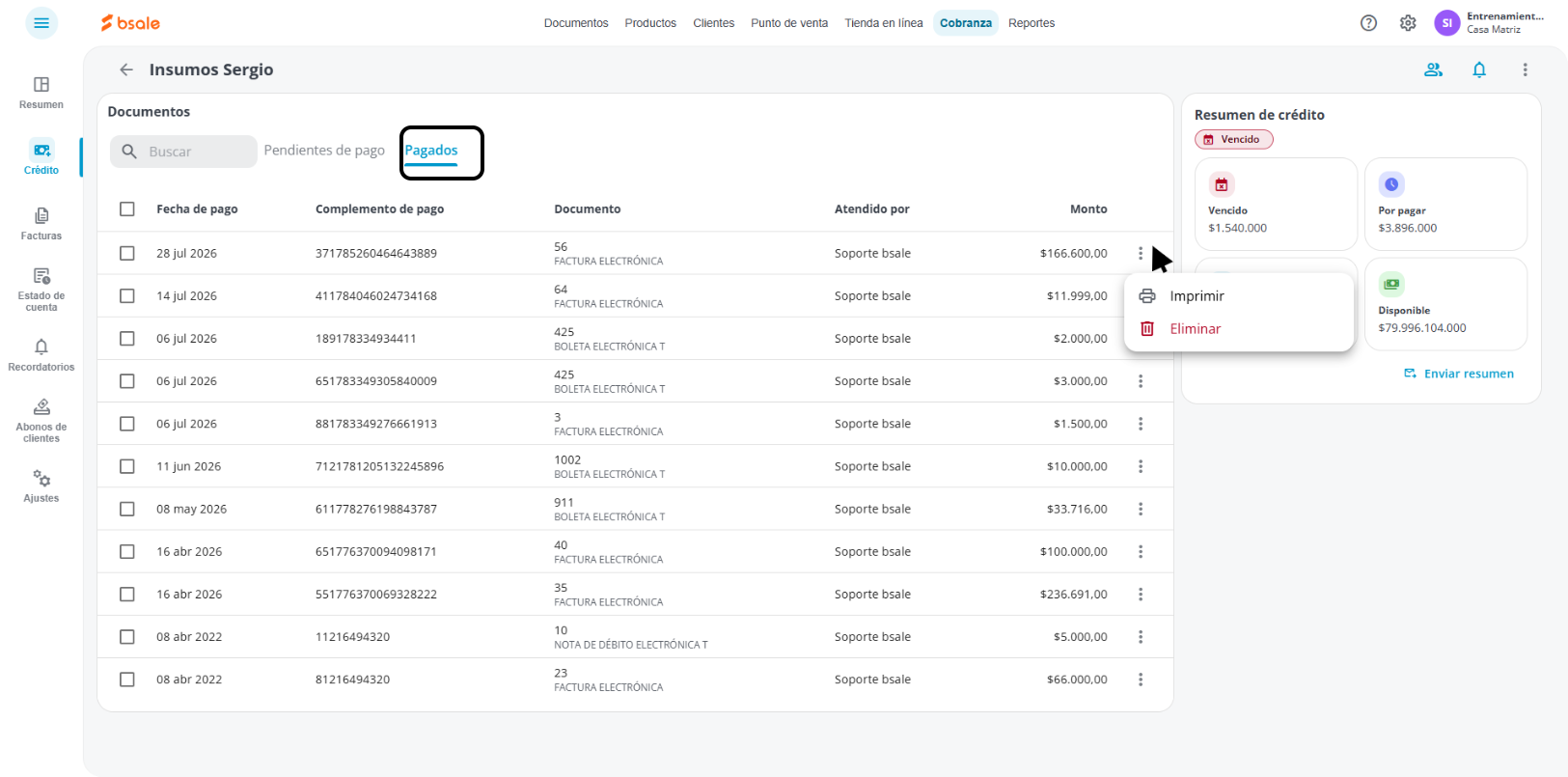The width and height of the screenshot is (1568, 777).
Task: Click the bsale logo
Action: tap(130, 23)
